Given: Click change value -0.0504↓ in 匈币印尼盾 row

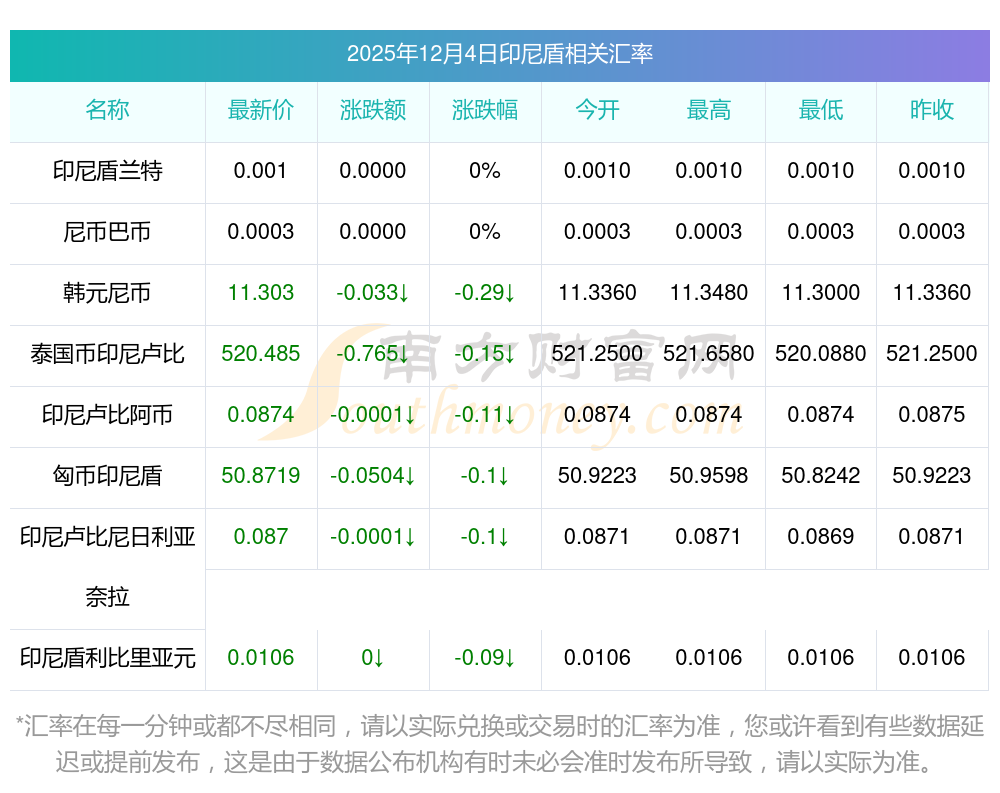Looking at the screenshot, I should click(x=372, y=475).
